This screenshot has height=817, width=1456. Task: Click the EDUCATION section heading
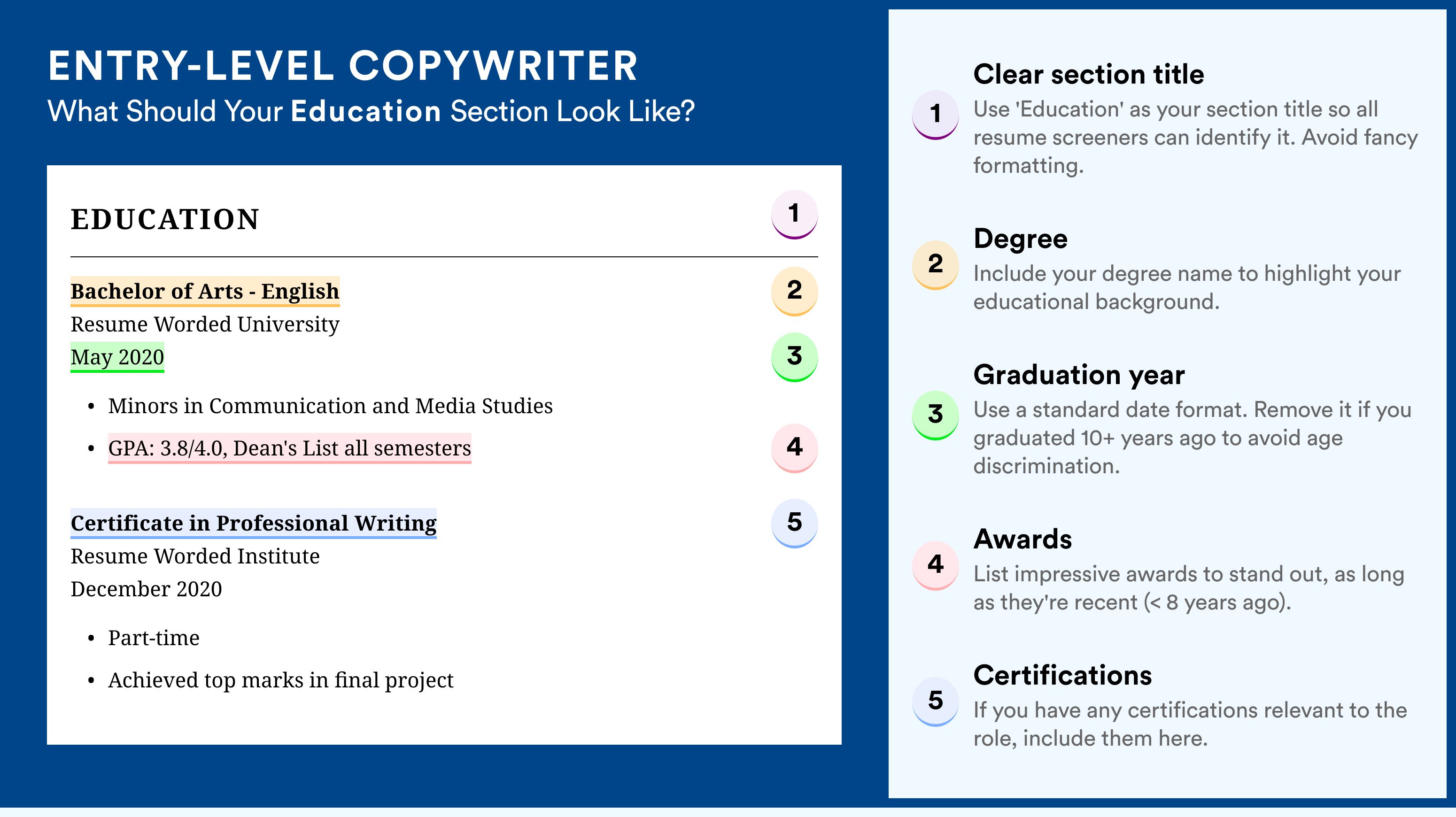[x=164, y=219]
